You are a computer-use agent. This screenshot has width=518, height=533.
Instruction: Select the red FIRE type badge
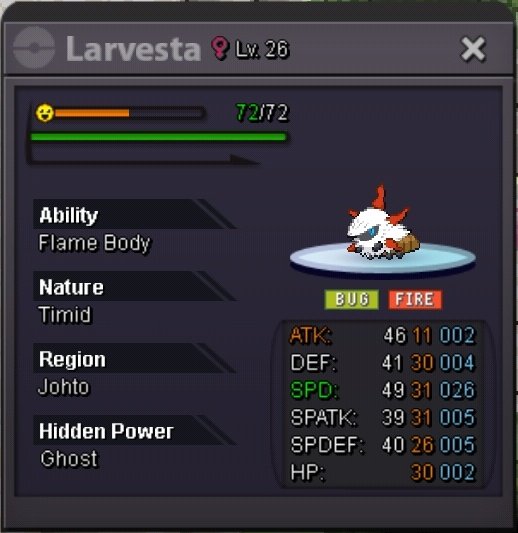[415, 299]
